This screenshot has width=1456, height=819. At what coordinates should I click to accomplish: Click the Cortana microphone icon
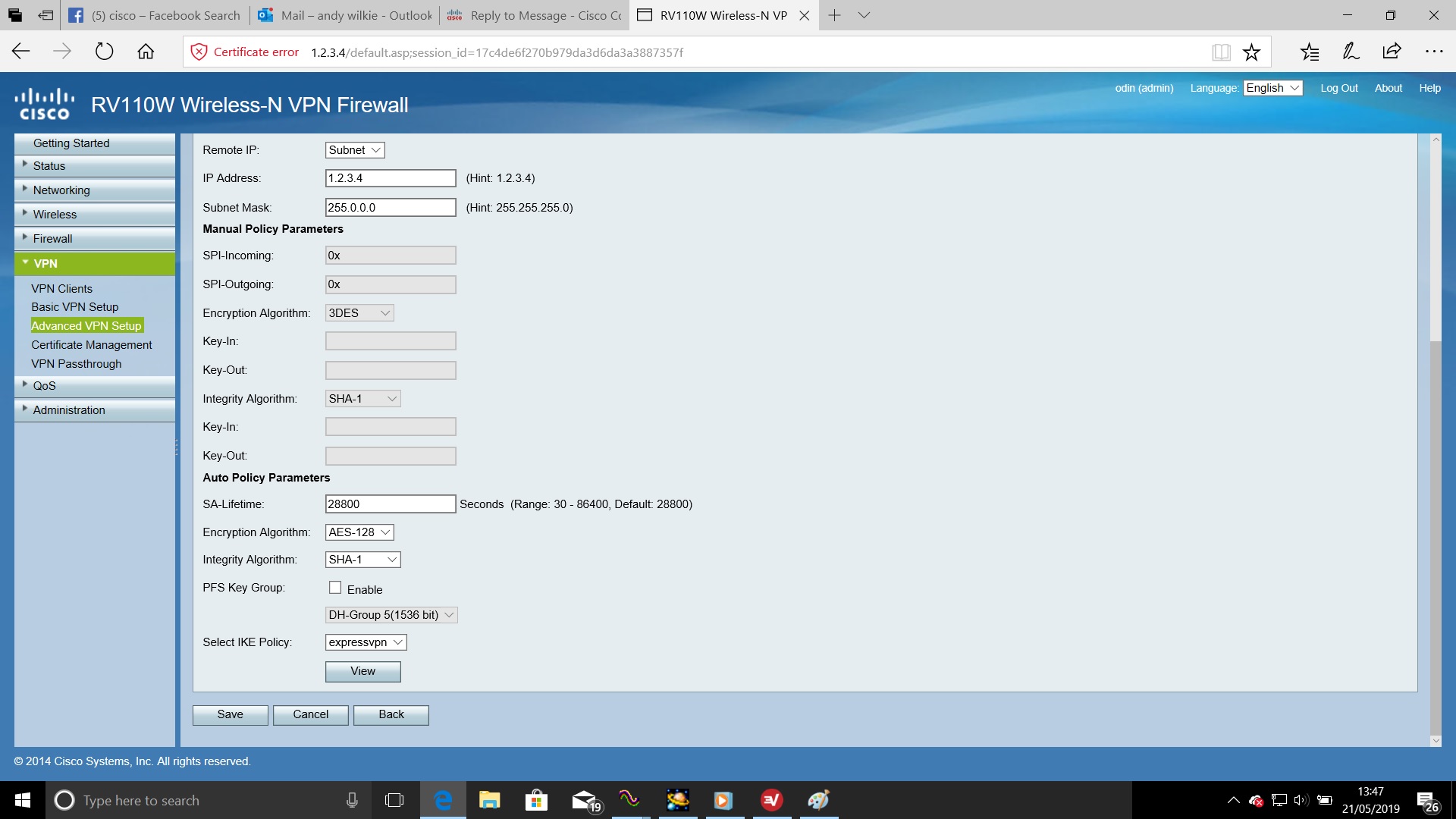tap(352, 800)
